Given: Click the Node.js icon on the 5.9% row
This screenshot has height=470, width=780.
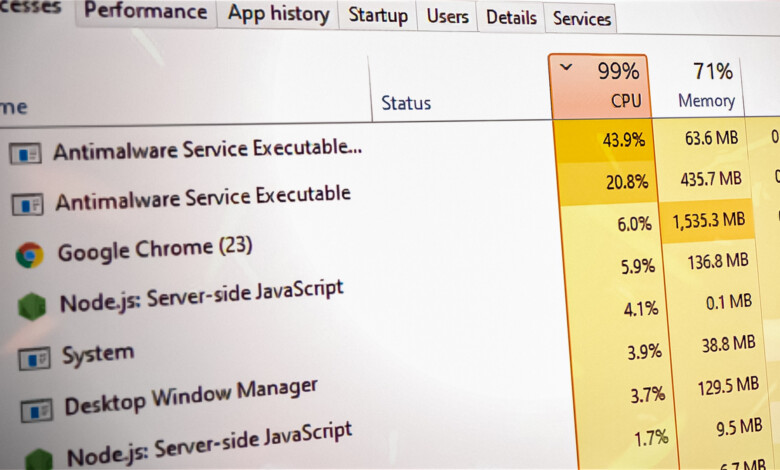Looking at the screenshot, I should pyautogui.click(x=32, y=306).
